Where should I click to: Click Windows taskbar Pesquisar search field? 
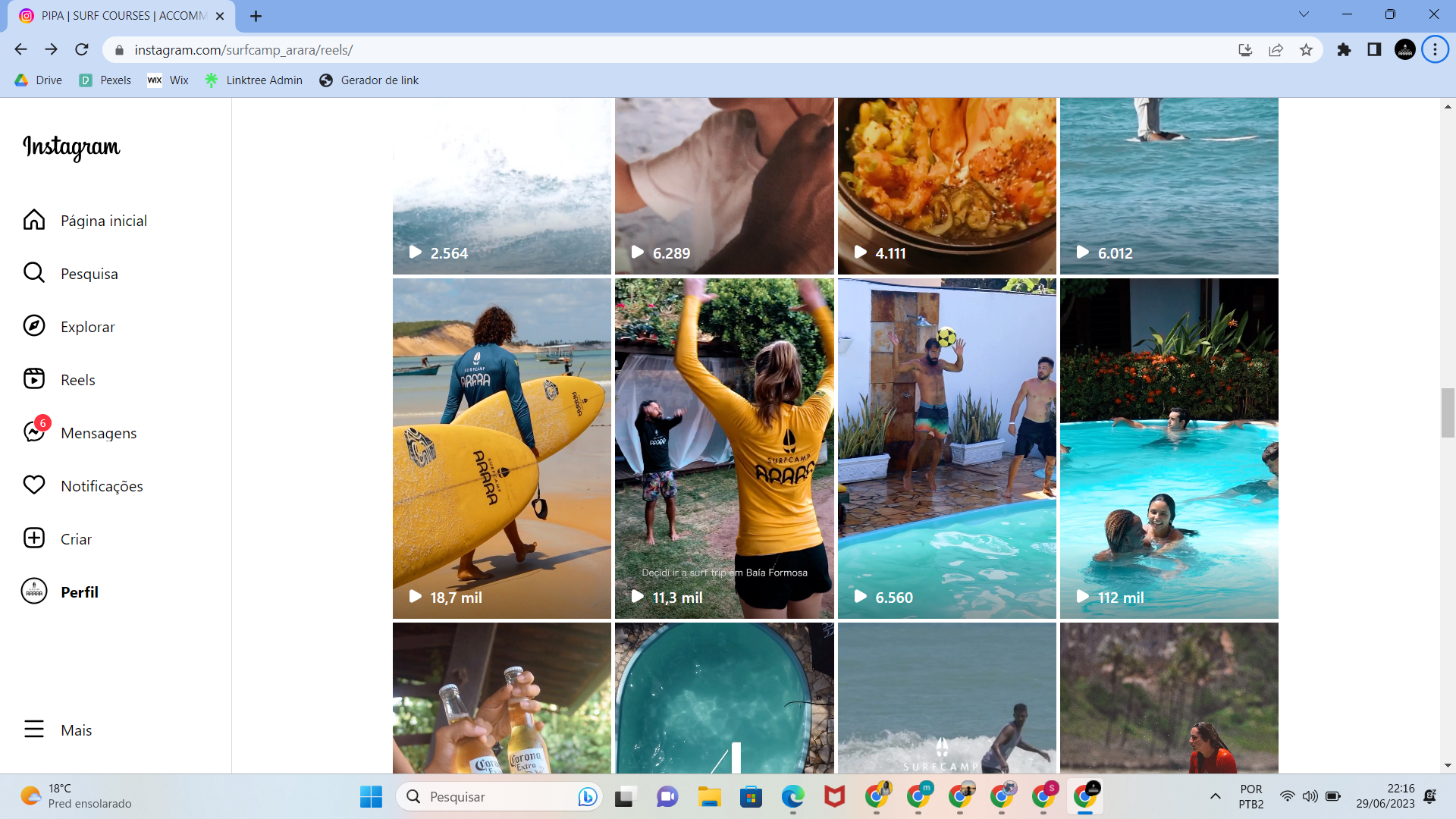pyautogui.click(x=493, y=796)
